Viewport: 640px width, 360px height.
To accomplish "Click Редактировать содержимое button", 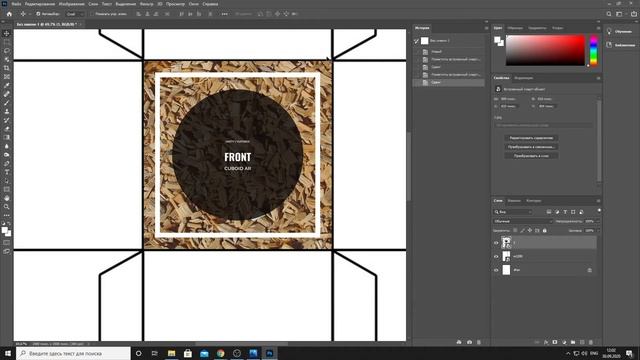I will pyautogui.click(x=531, y=138).
